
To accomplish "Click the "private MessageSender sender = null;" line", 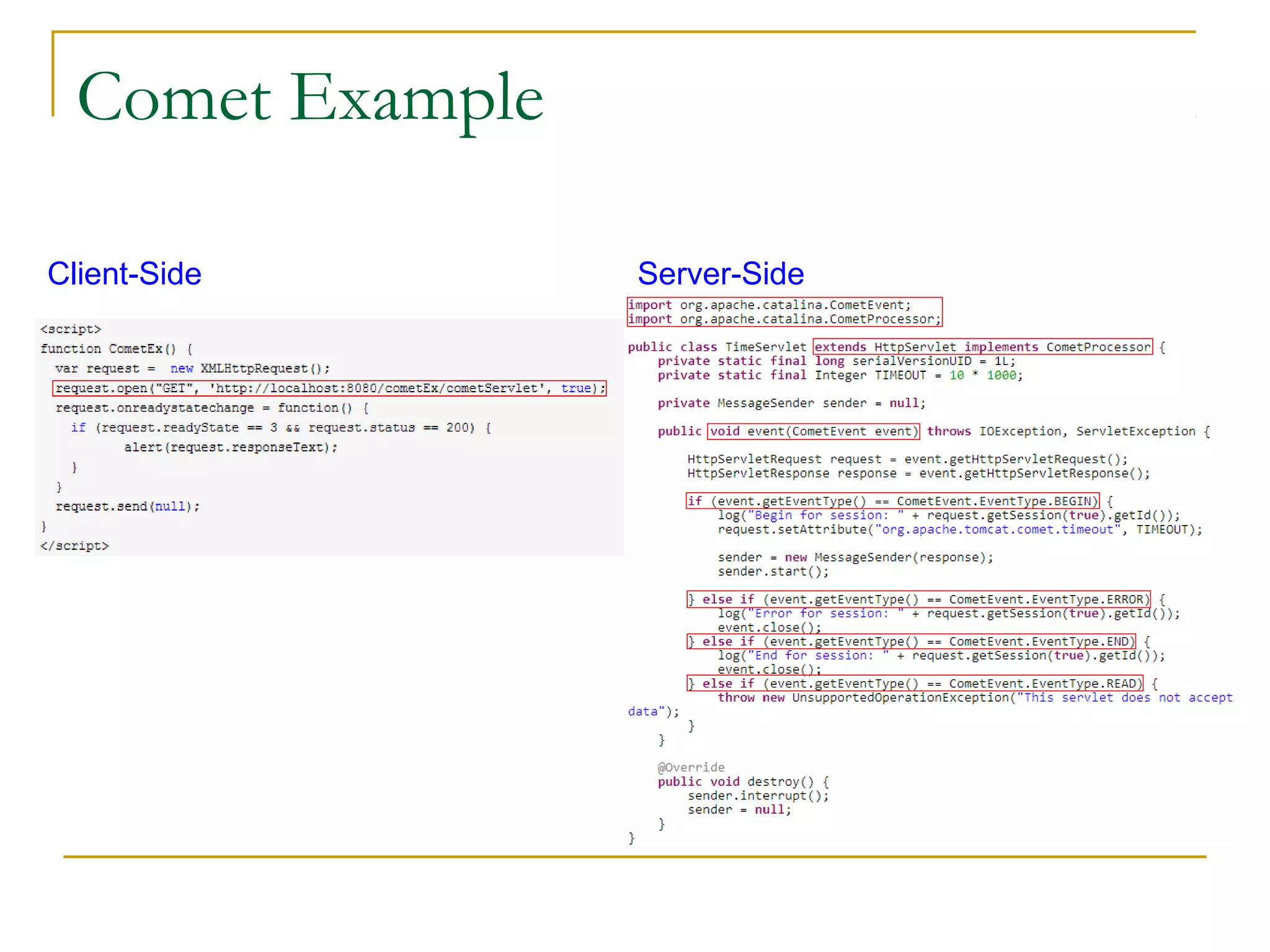I will tap(792, 403).
